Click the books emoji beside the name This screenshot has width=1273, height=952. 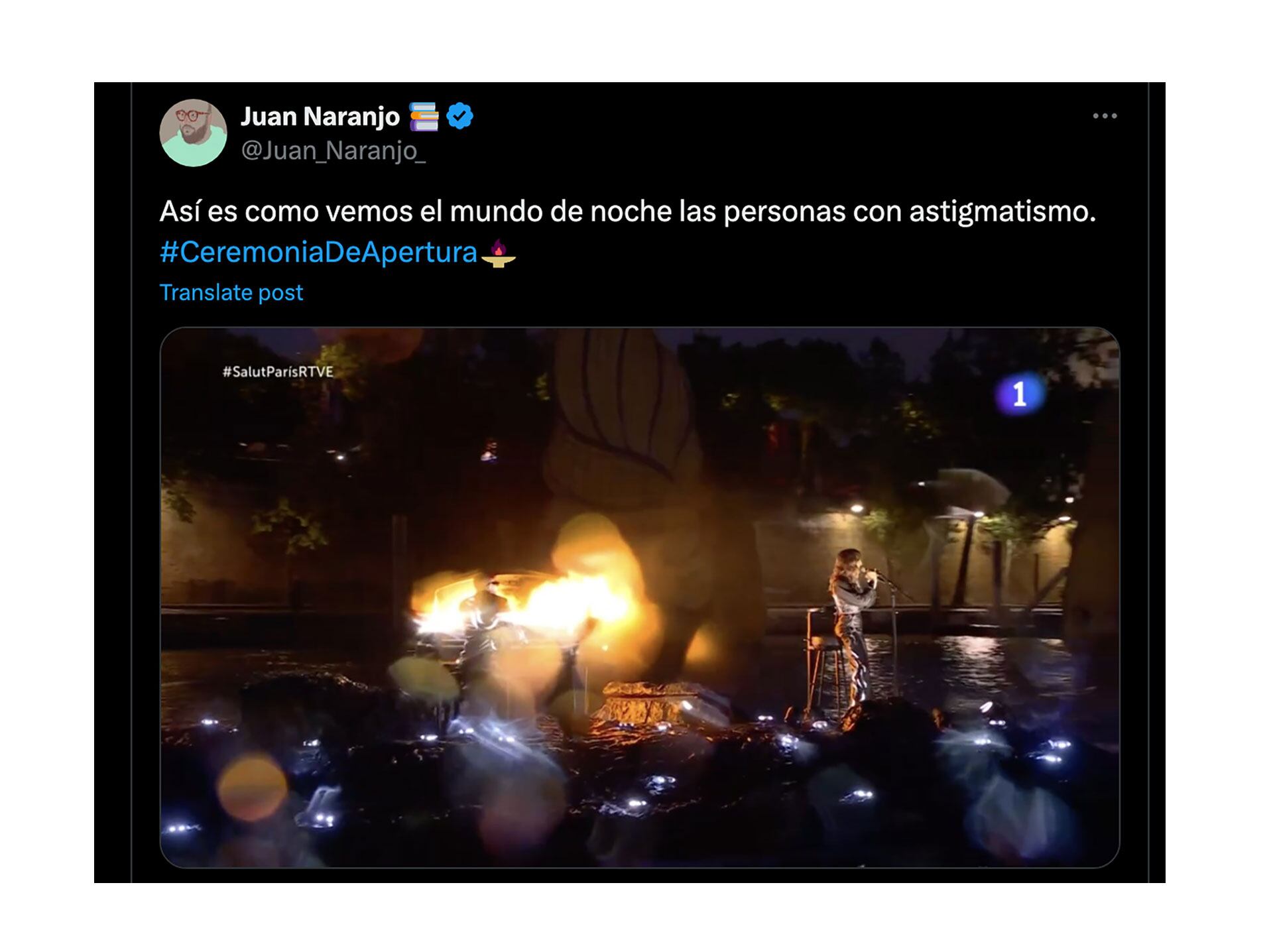424,117
